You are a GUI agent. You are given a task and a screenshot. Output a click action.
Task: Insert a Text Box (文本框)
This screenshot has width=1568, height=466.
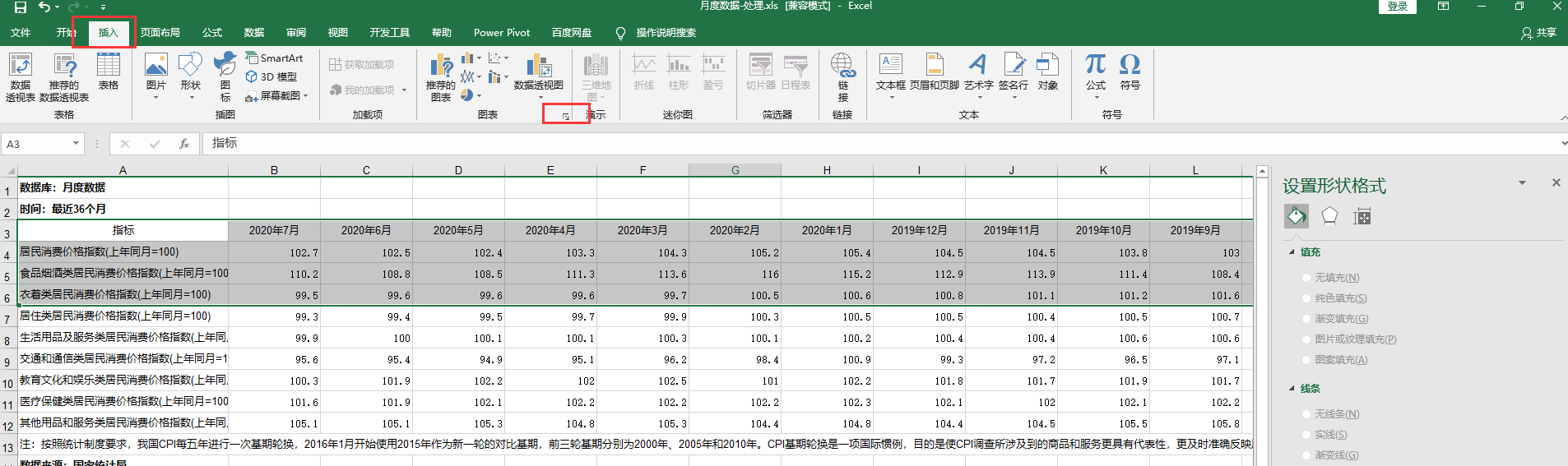coord(890,76)
